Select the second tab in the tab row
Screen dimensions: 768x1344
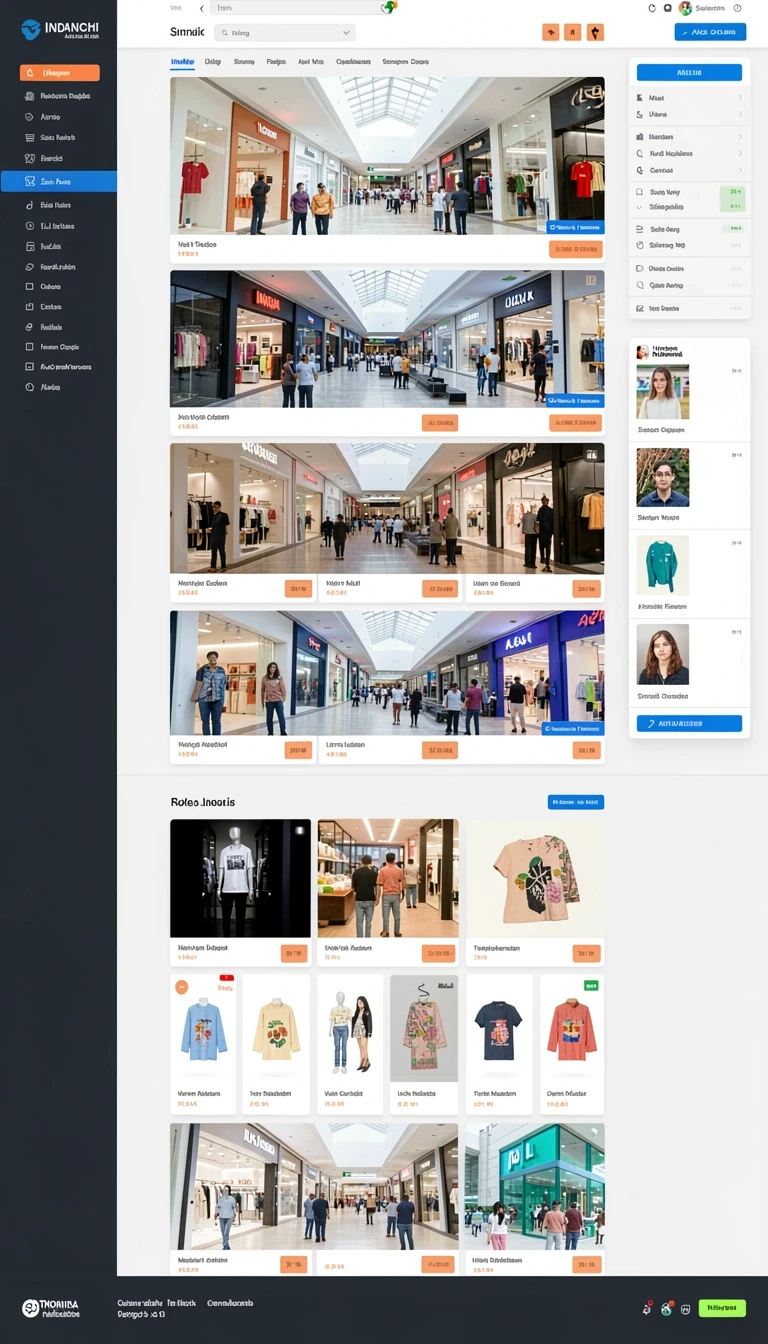(213, 62)
